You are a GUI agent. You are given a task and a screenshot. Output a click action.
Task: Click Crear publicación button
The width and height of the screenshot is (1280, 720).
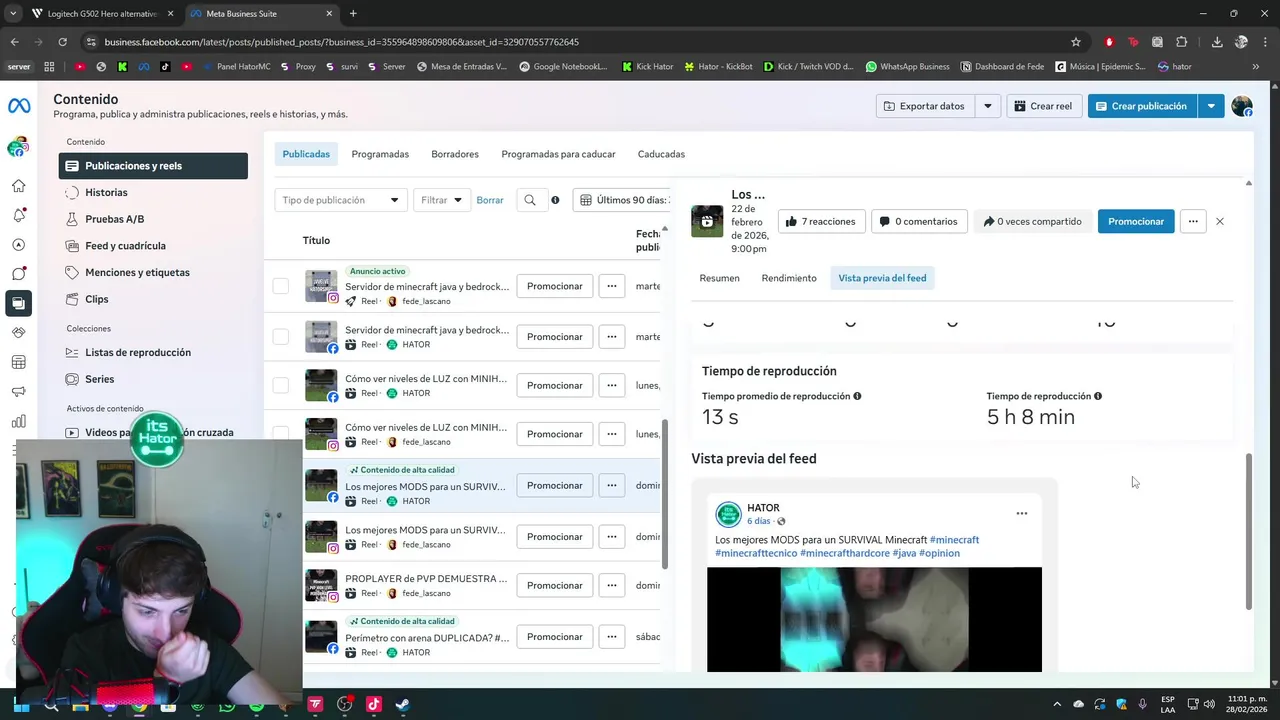click(1142, 106)
